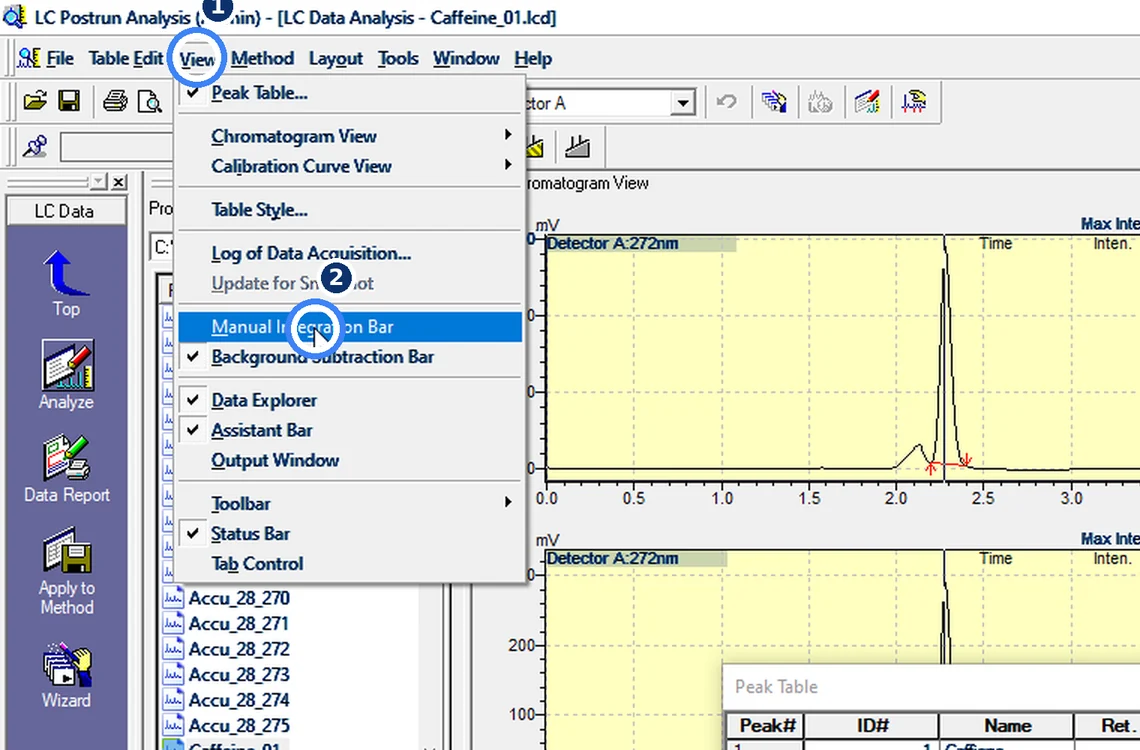Select file Accu_28_274
This screenshot has width=1140, height=750.
click(238, 700)
